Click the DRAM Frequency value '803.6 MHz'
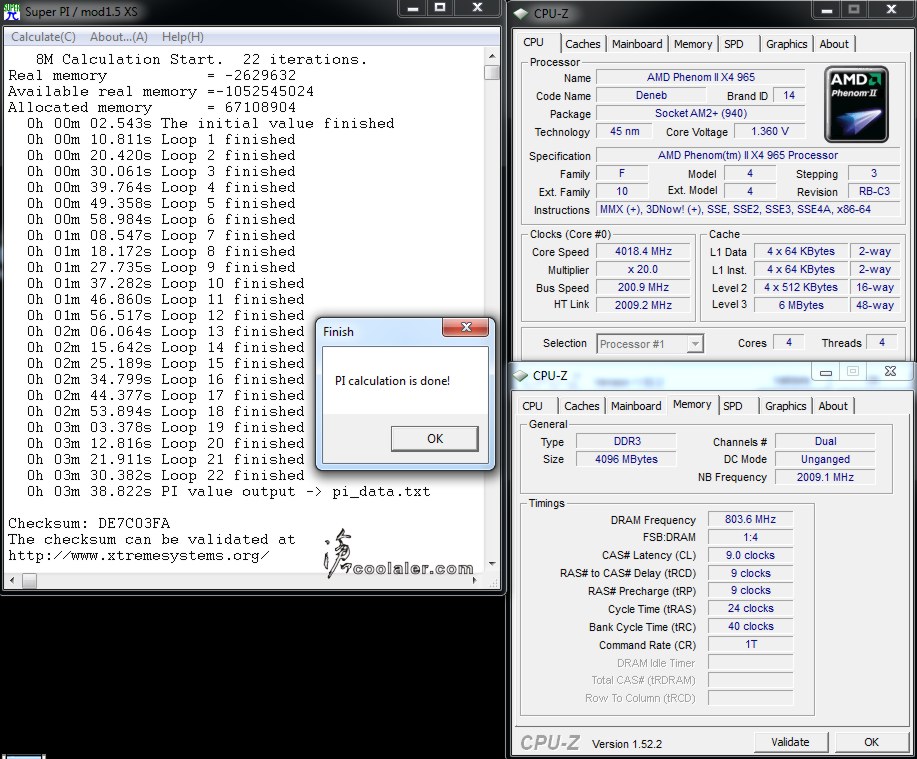 (x=750, y=519)
